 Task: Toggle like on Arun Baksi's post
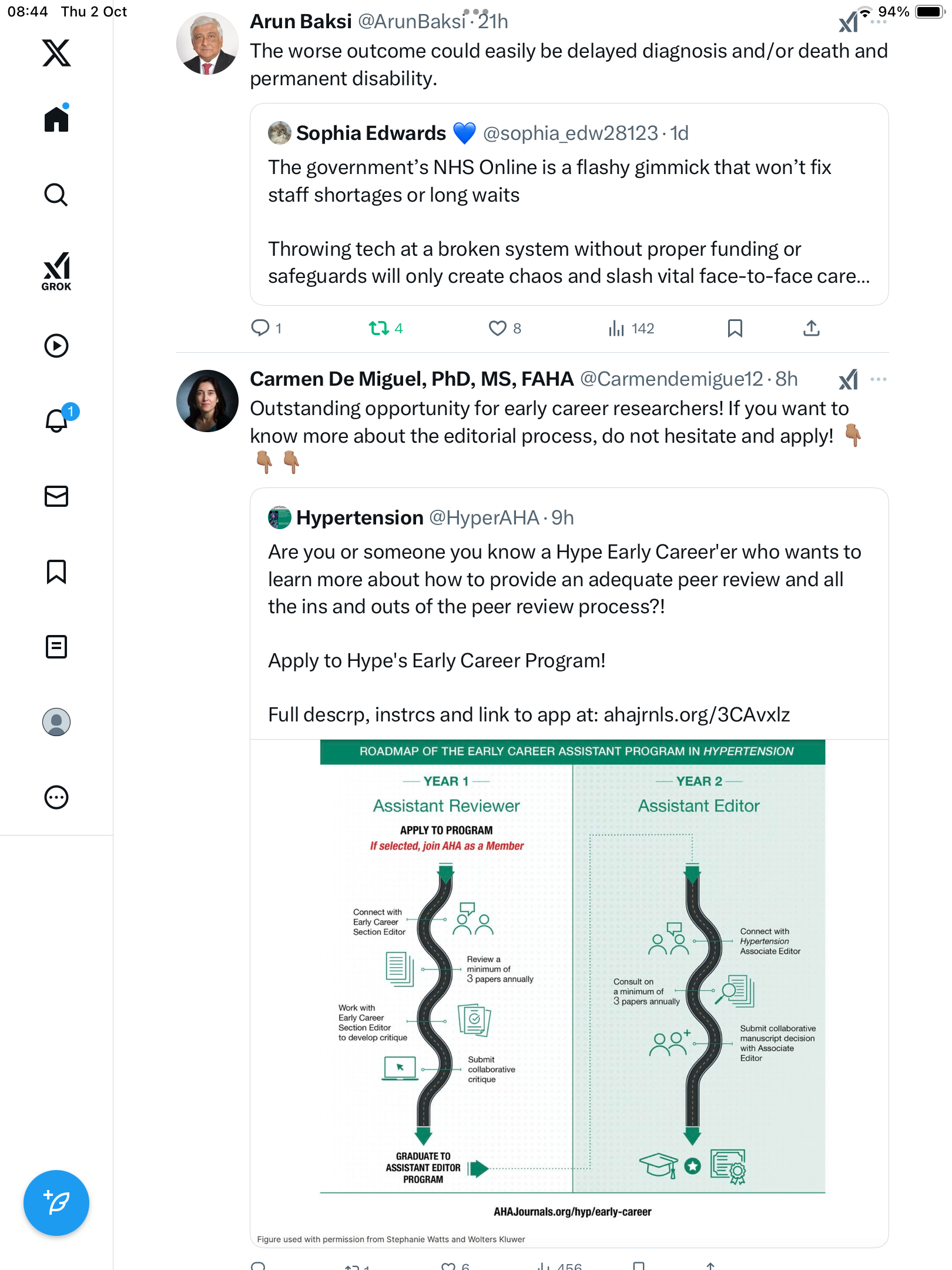[498, 328]
